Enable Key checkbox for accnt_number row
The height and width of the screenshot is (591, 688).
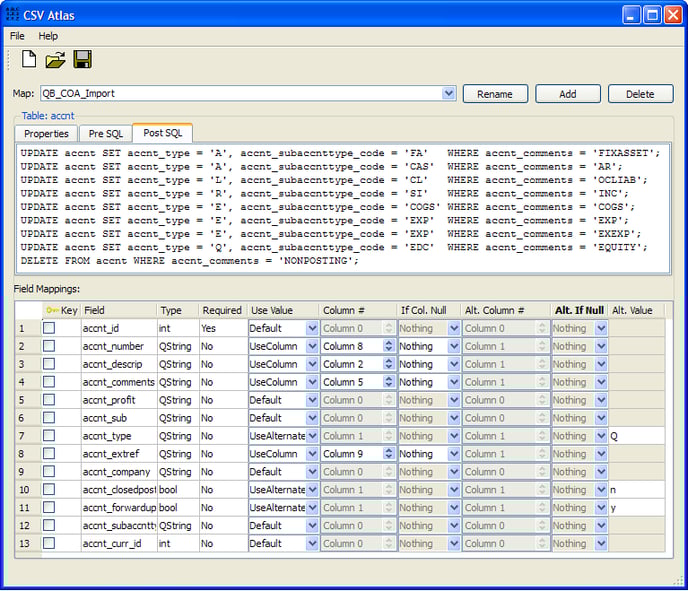click(49, 346)
